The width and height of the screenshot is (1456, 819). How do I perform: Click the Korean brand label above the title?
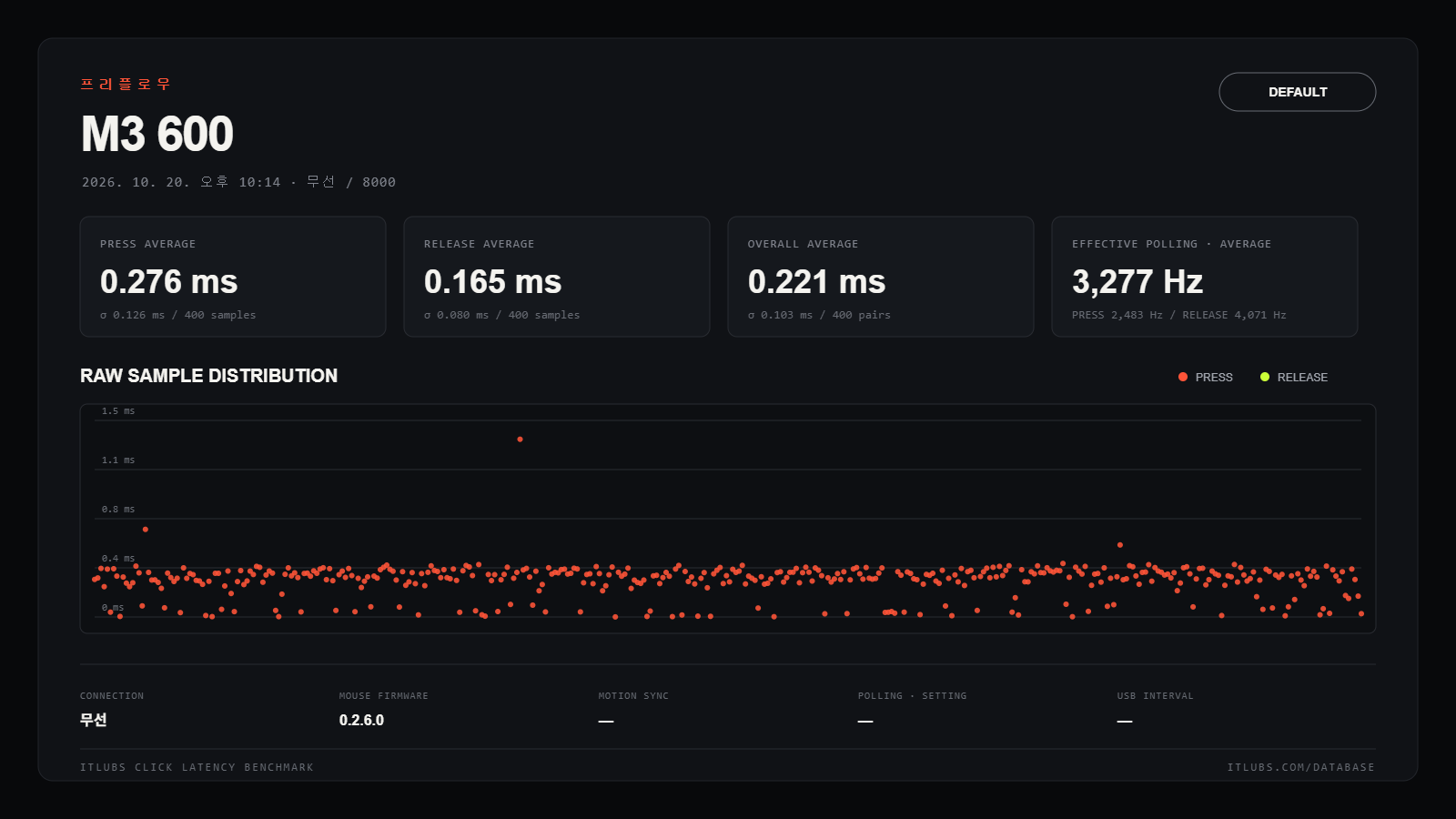(126, 84)
